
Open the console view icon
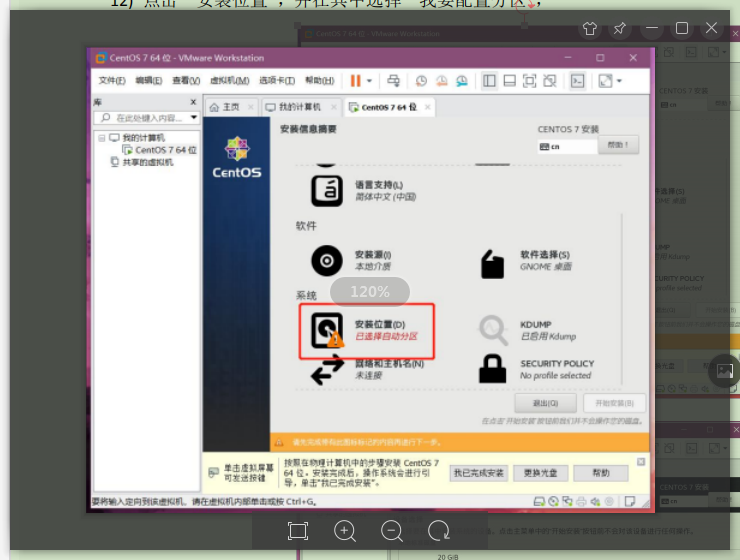[578, 81]
